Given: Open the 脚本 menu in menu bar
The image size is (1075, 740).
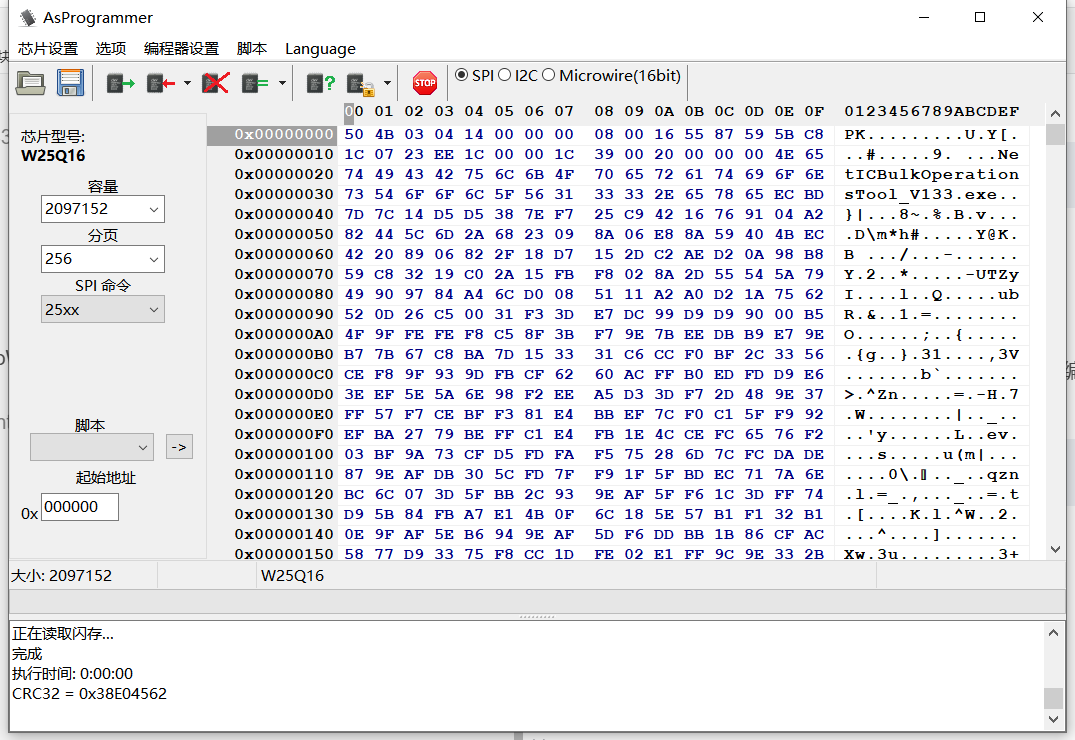Looking at the screenshot, I should pos(252,49).
